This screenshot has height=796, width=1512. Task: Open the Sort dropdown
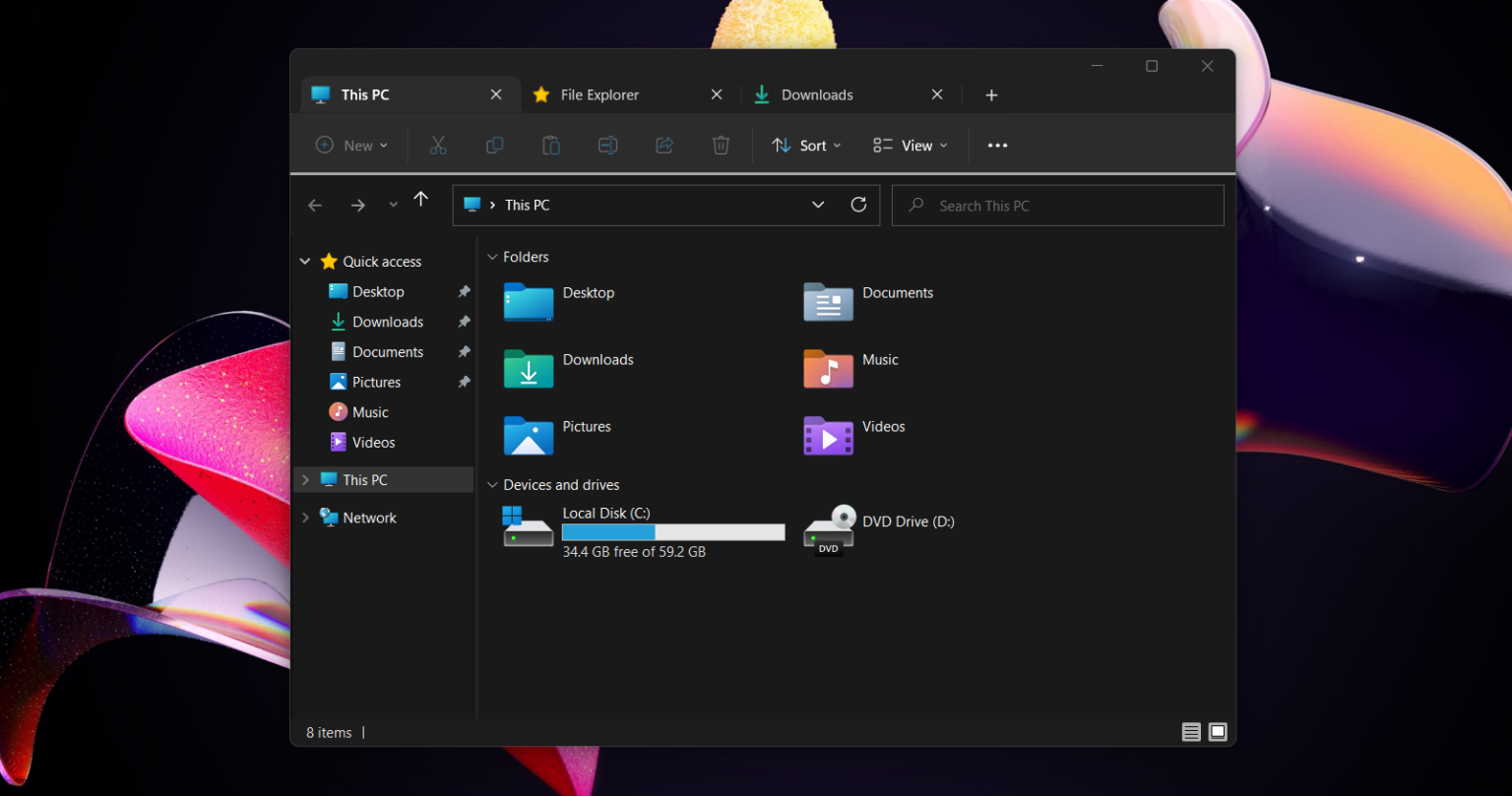(x=805, y=145)
